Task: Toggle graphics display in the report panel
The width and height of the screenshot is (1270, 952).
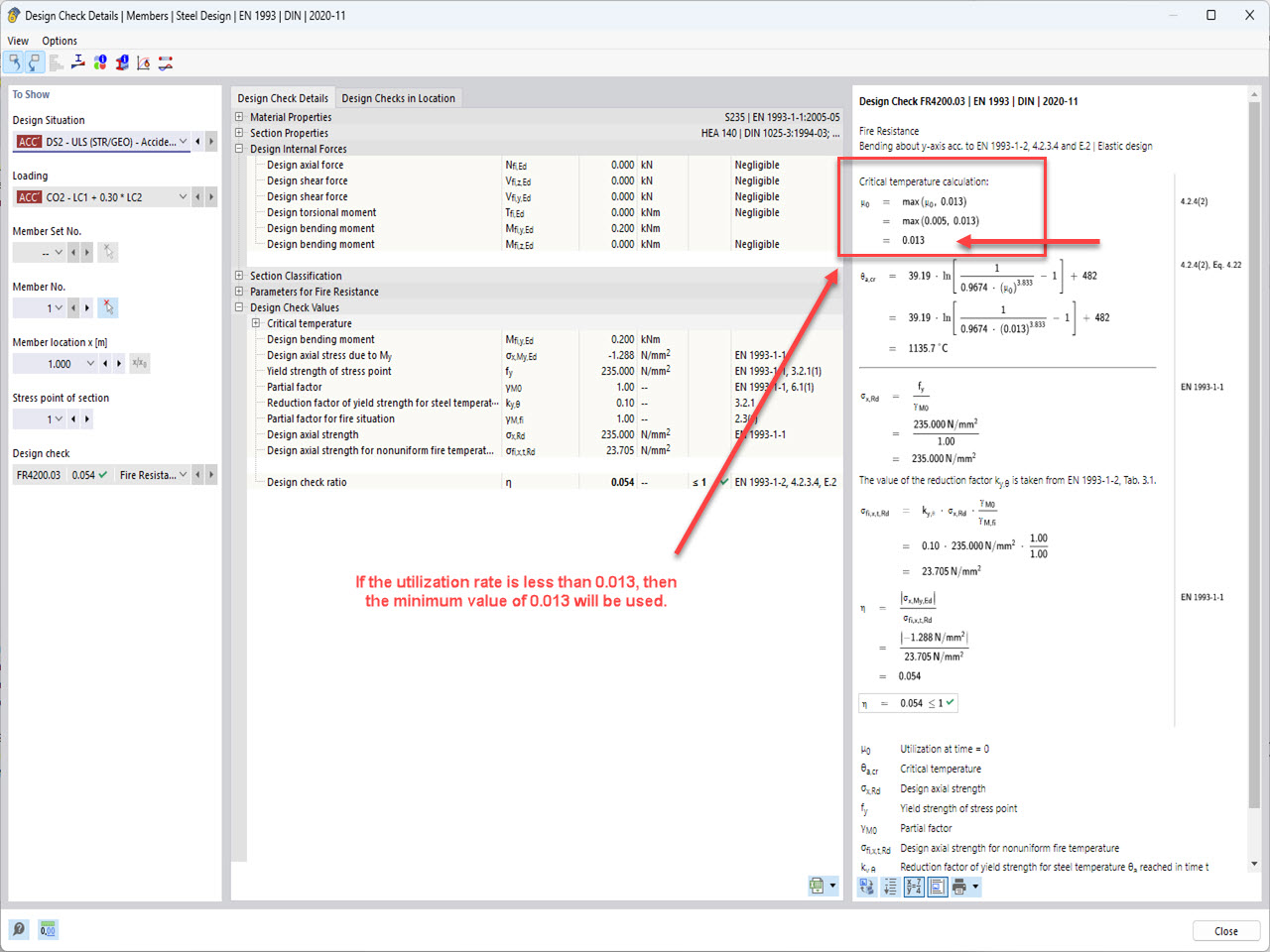Action: click(x=938, y=887)
